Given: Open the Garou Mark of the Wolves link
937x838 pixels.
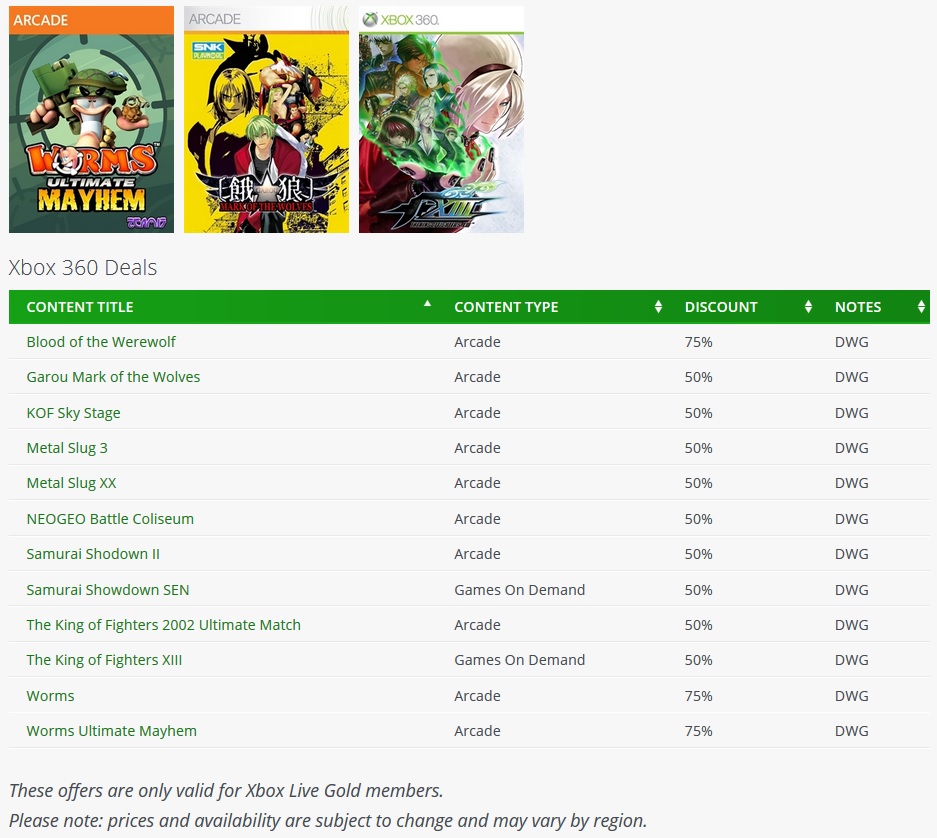Looking at the screenshot, I should (x=113, y=377).
